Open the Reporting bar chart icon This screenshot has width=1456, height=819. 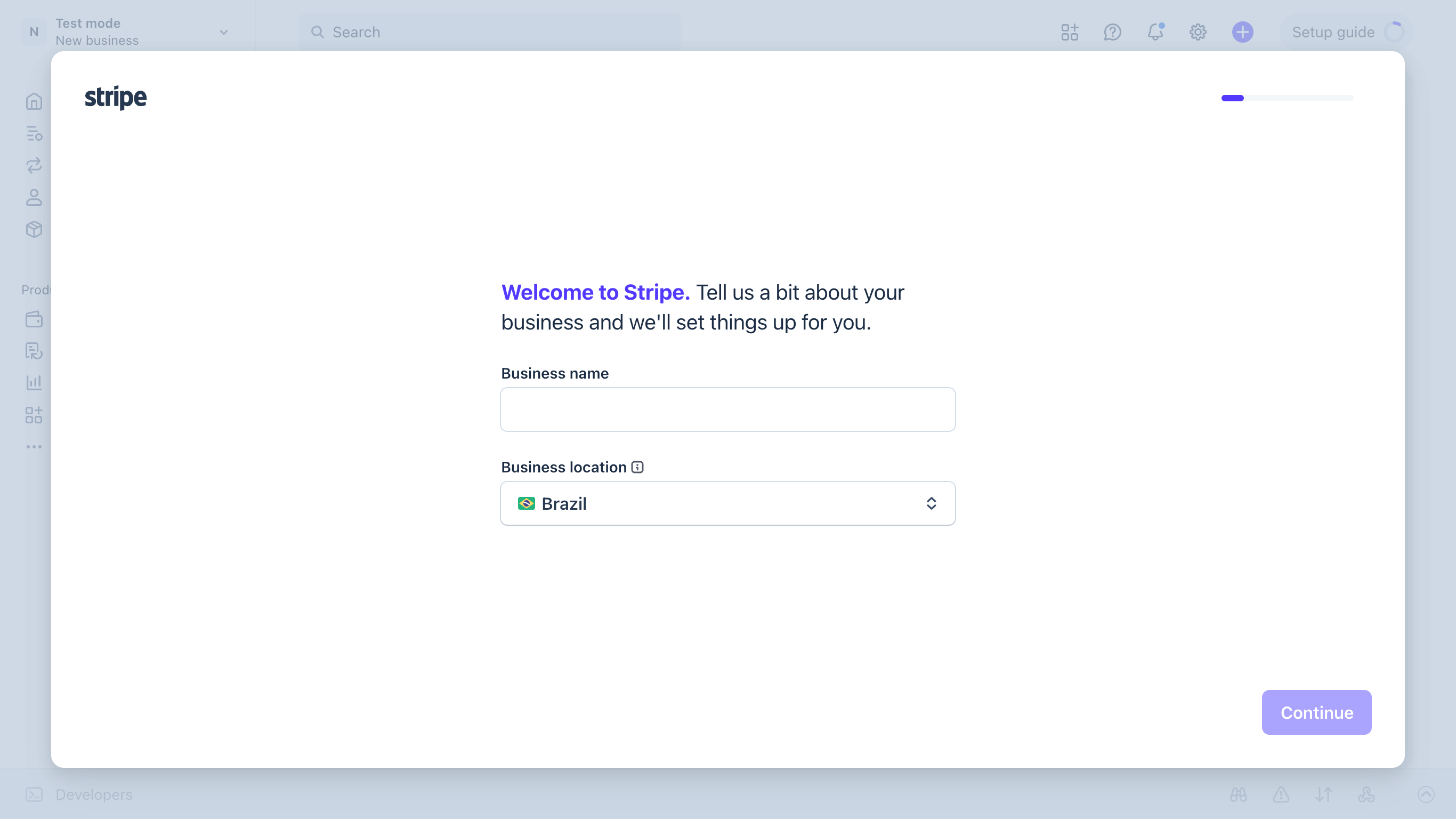[34, 383]
